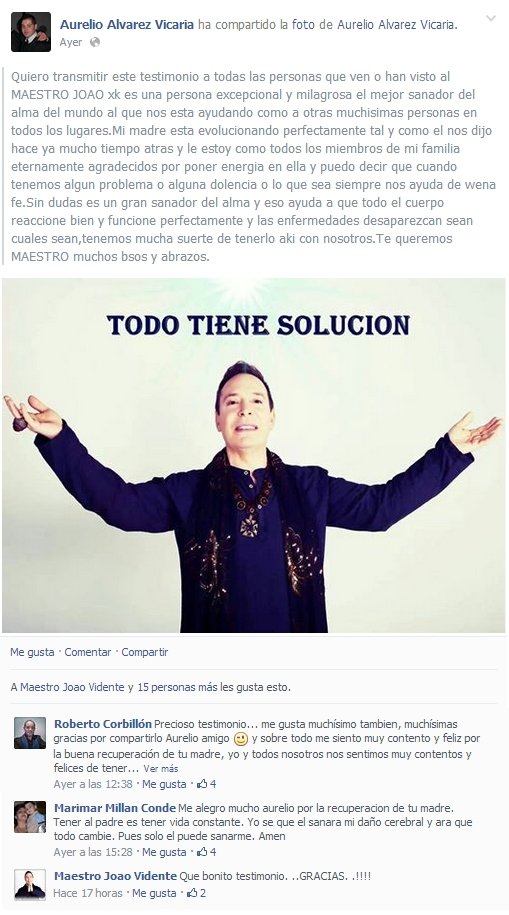
Task: Like Maestro Joao Vidente's comment
Action: click(154, 893)
